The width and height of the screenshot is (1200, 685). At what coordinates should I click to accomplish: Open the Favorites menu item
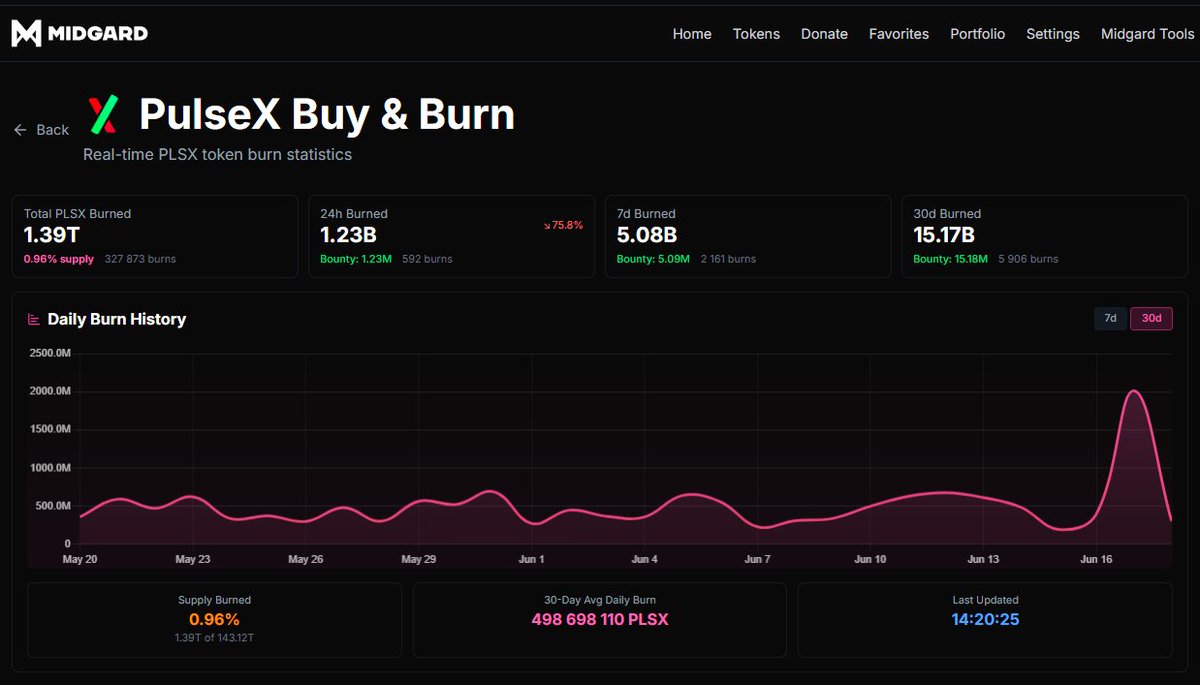coord(899,34)
